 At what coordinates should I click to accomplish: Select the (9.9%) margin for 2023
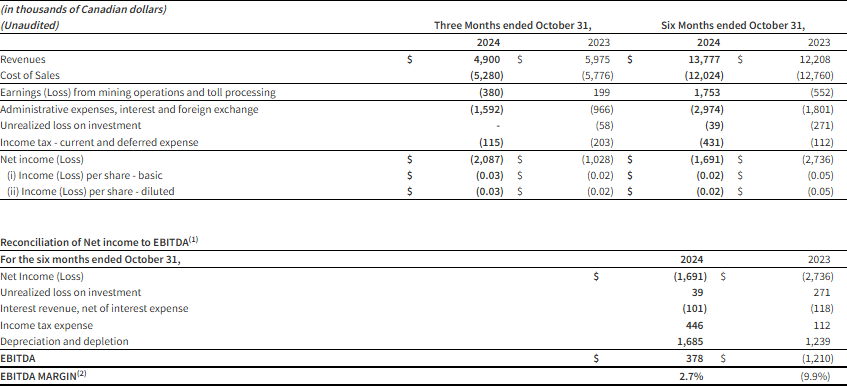tap(816, 376)
